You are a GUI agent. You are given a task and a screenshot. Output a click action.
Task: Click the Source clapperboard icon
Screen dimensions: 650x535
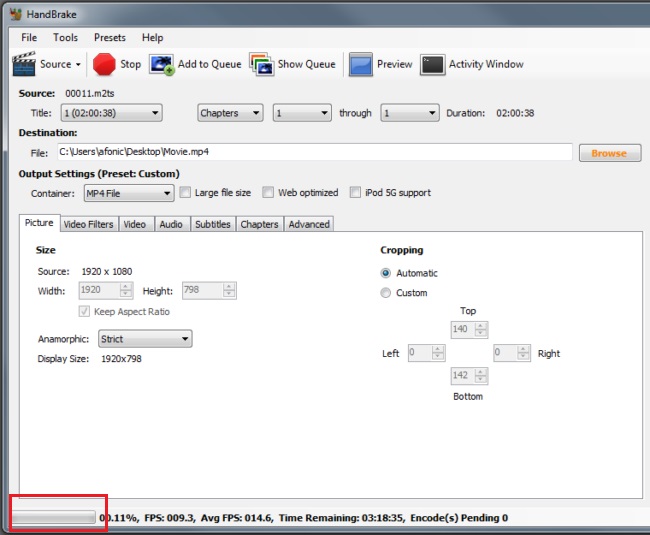point(24,64)
